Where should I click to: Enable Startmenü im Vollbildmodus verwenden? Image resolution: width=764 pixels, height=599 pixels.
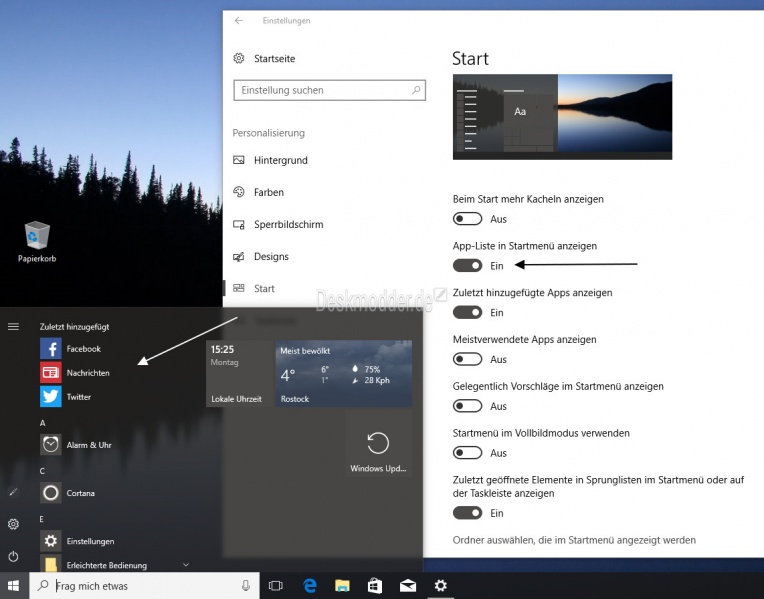467,453
